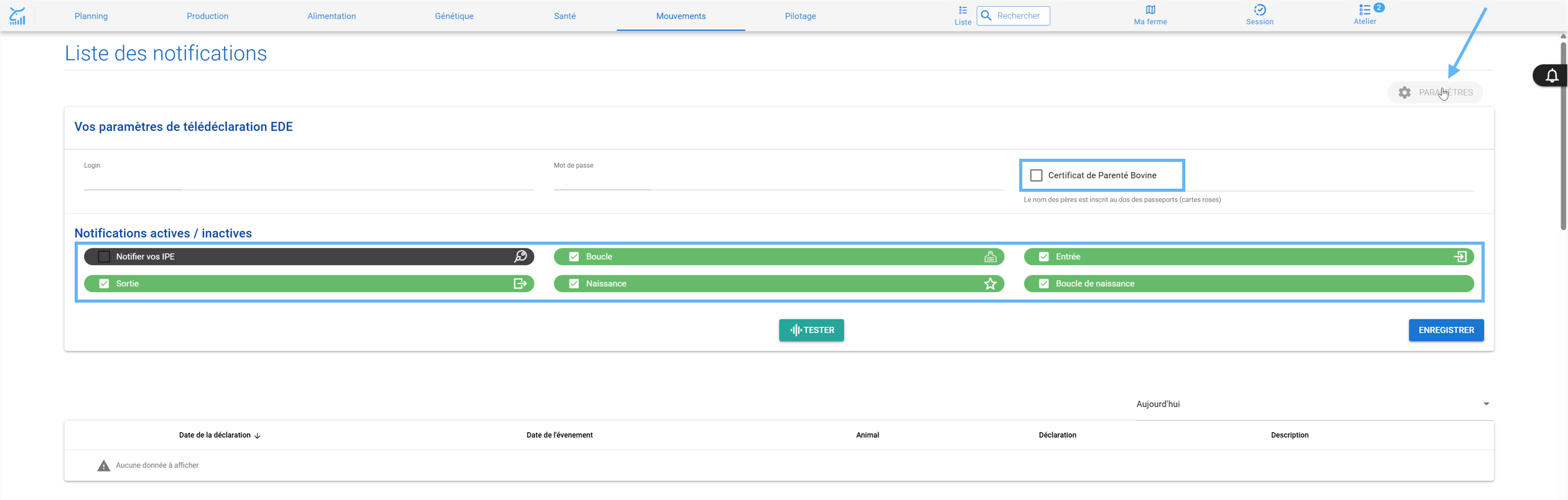Click the page vertical scrollbar
The width and height of the screenshot is (1568, 500).
(1563, 136)
